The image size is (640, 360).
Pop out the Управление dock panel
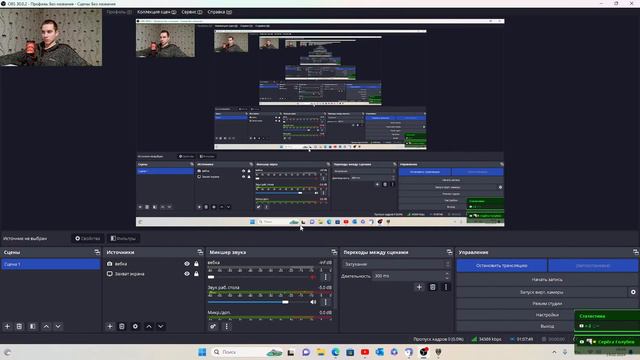636,252
